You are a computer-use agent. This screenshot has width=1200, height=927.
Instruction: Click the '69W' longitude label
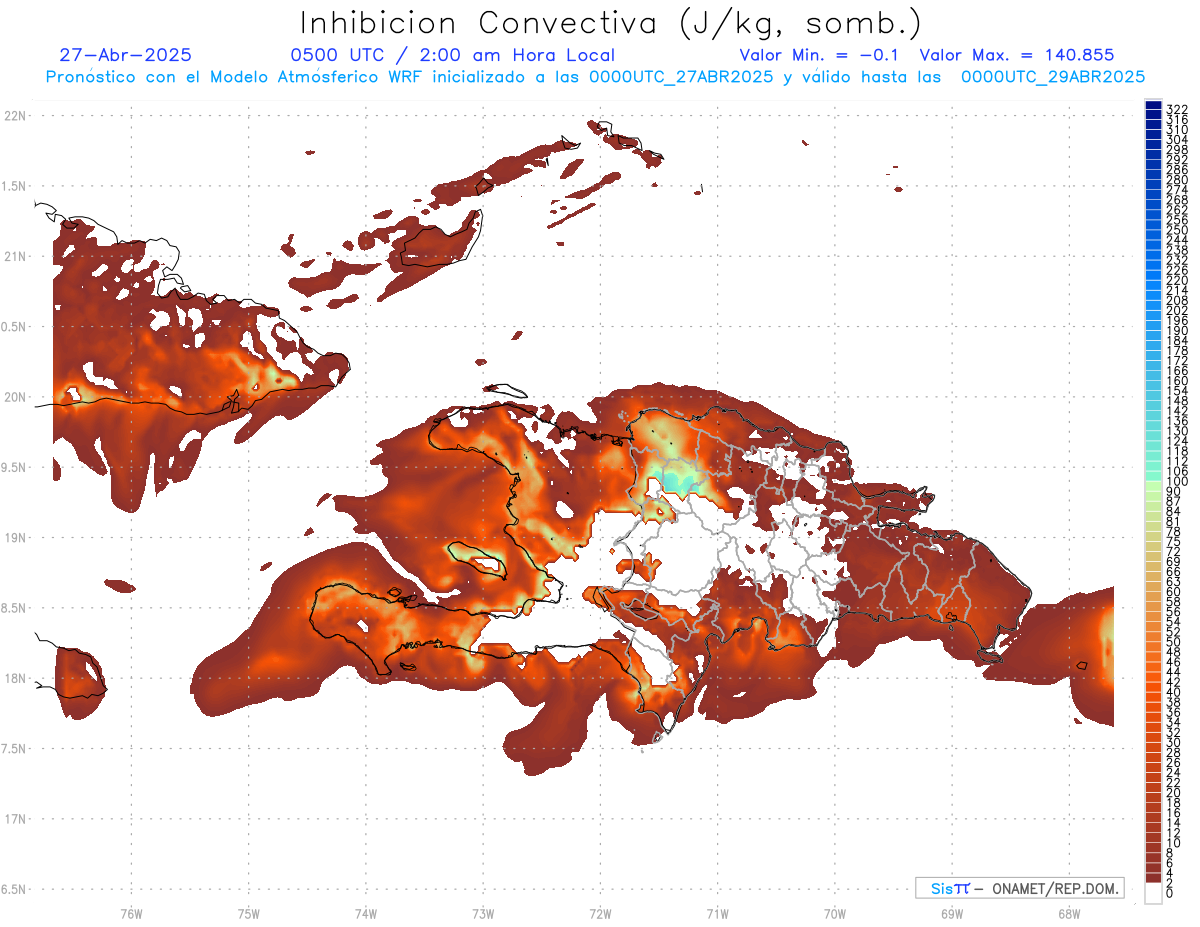[x=951, y=913]
